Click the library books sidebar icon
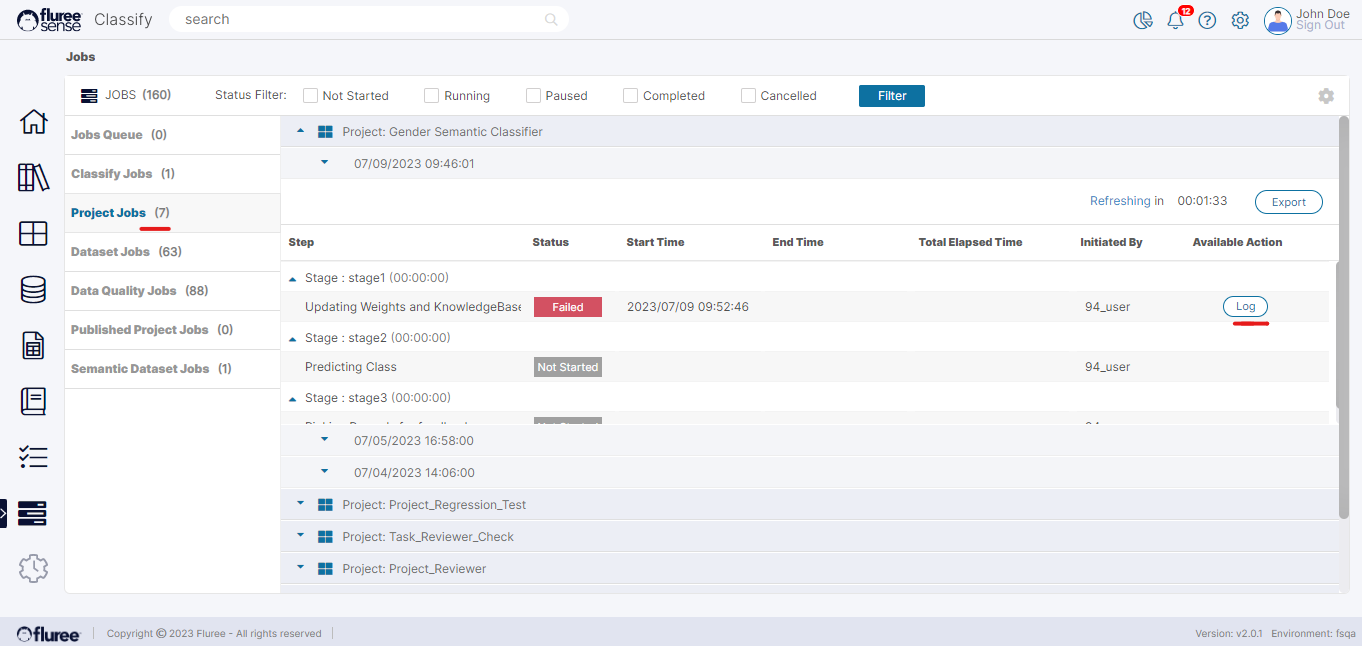 coord(33,178)
